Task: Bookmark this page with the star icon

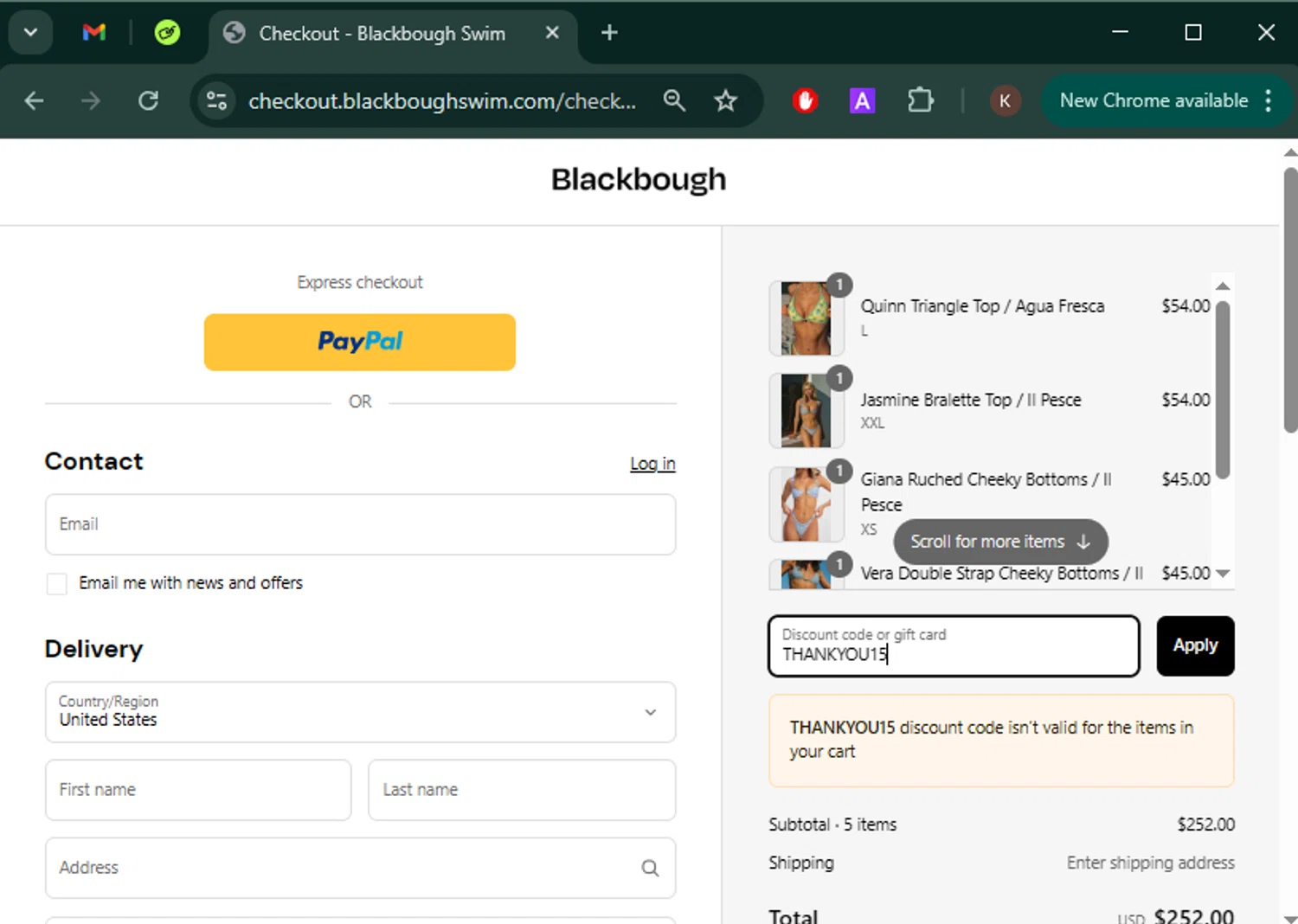Action: (x=725, y=101)
